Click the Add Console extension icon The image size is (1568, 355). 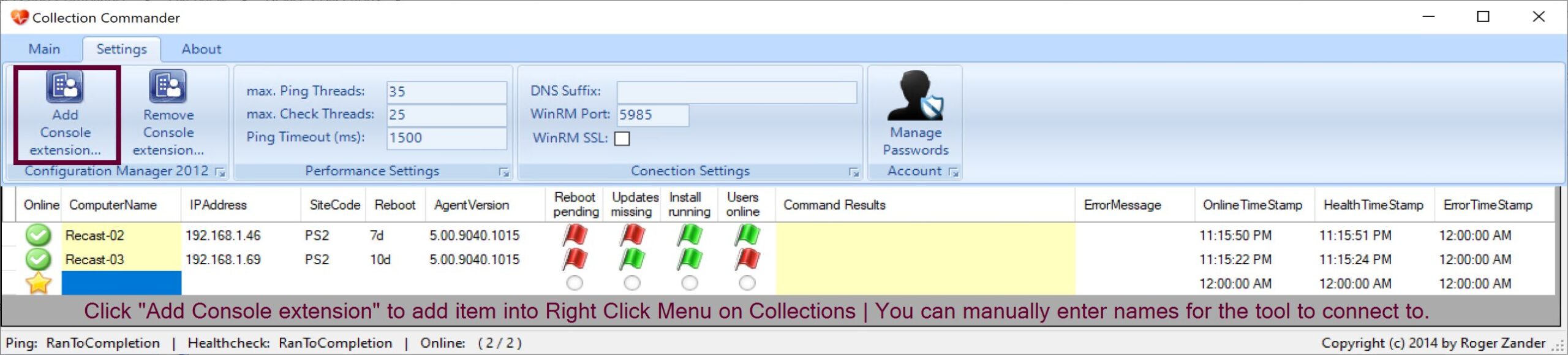pyautogui.click(x=65, y=86)
